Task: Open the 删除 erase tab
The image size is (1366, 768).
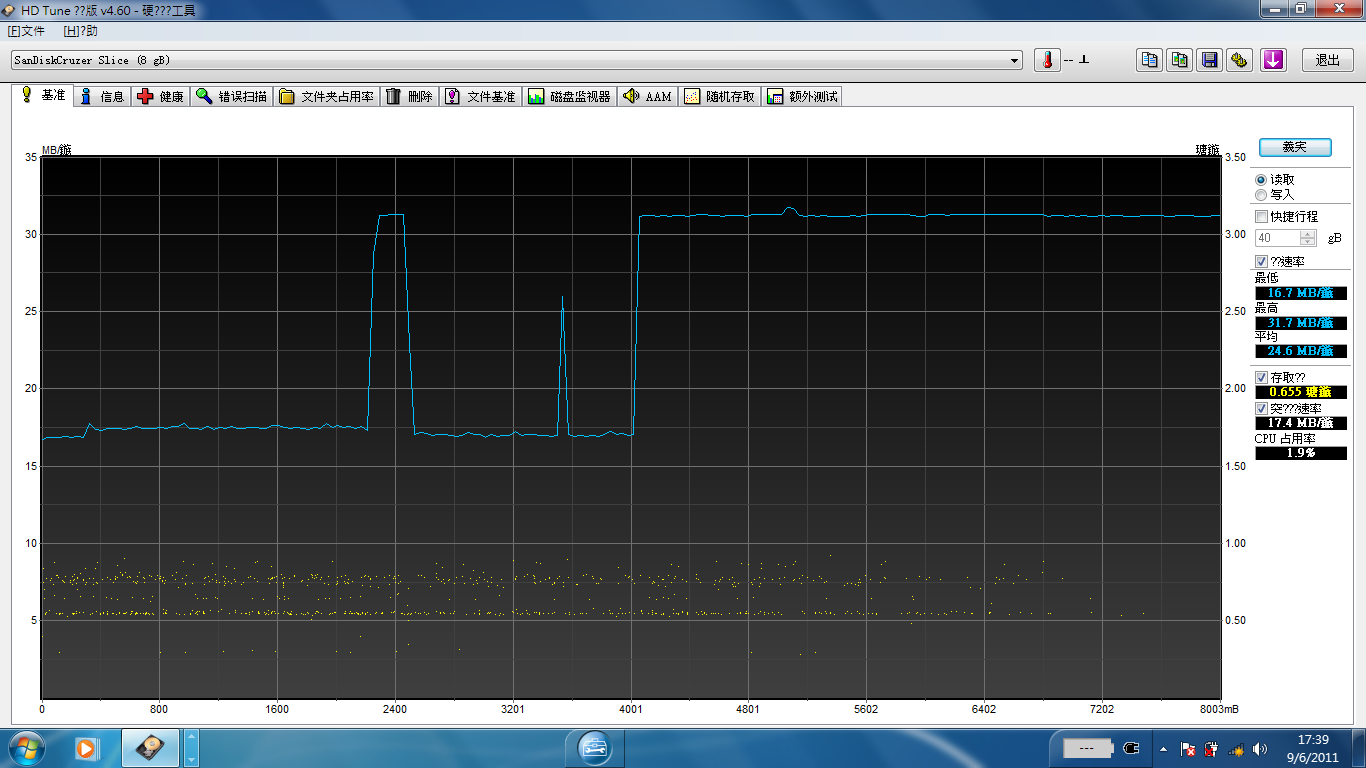Action: [410, 96]
